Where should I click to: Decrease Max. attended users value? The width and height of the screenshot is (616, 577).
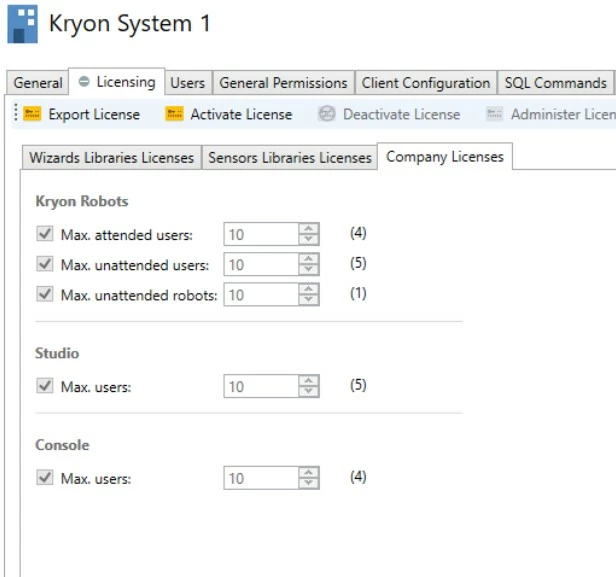point(309,239)
